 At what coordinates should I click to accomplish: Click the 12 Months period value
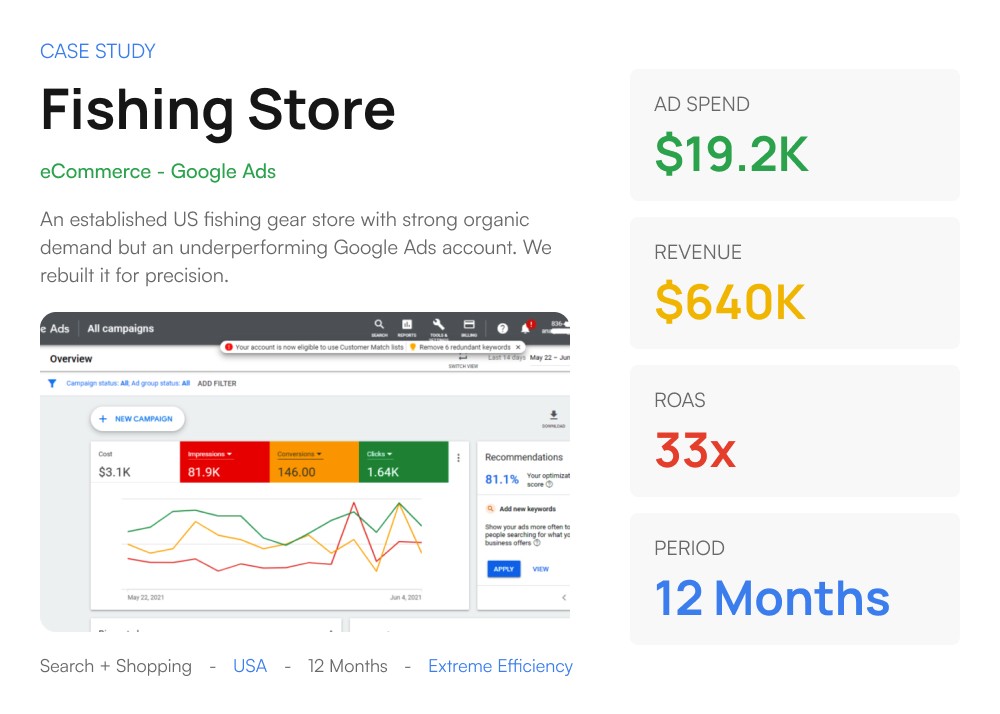772,598
